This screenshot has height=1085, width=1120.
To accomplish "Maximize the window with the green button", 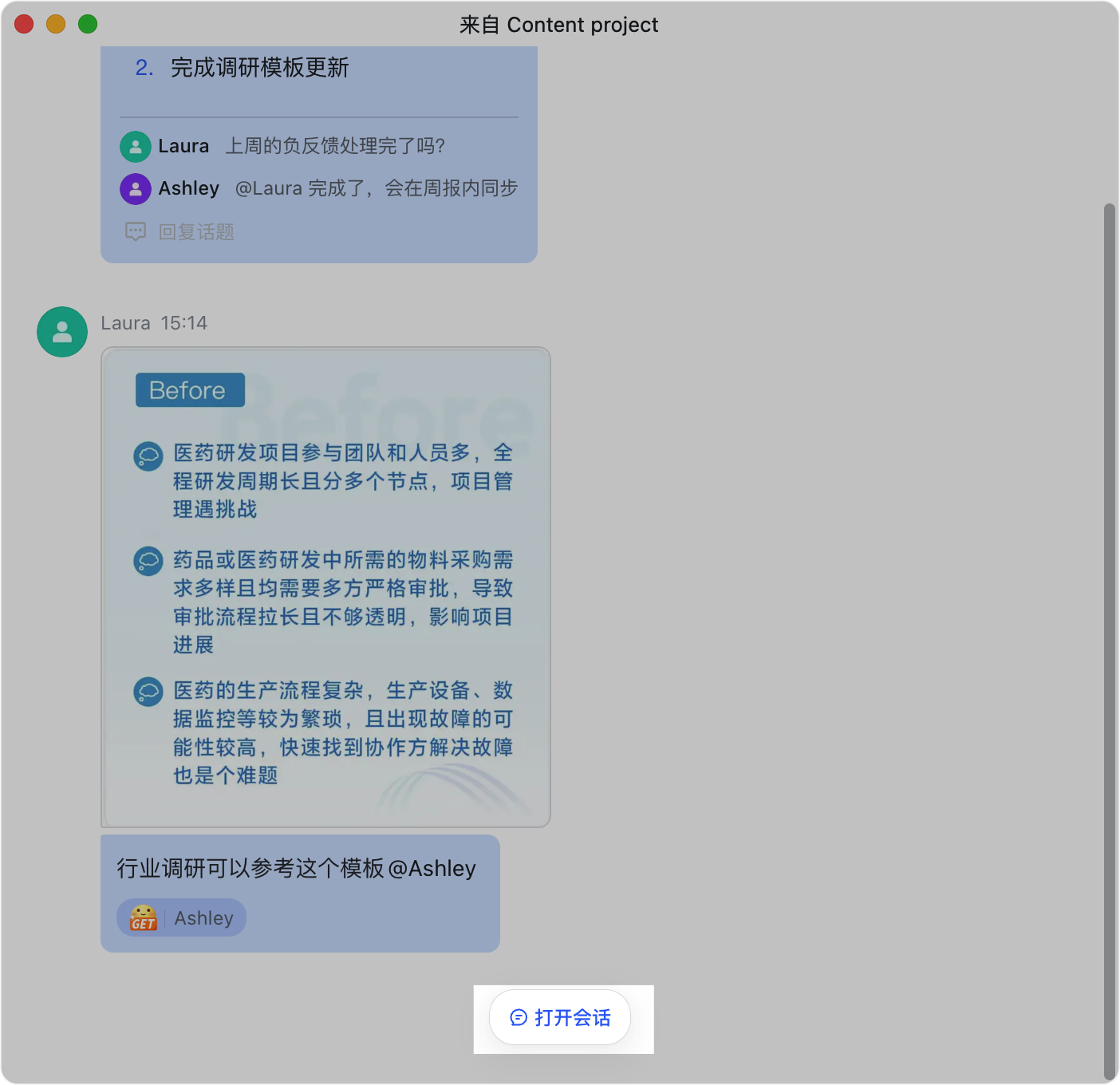I will pyautogui.click(x=88, y=25).
